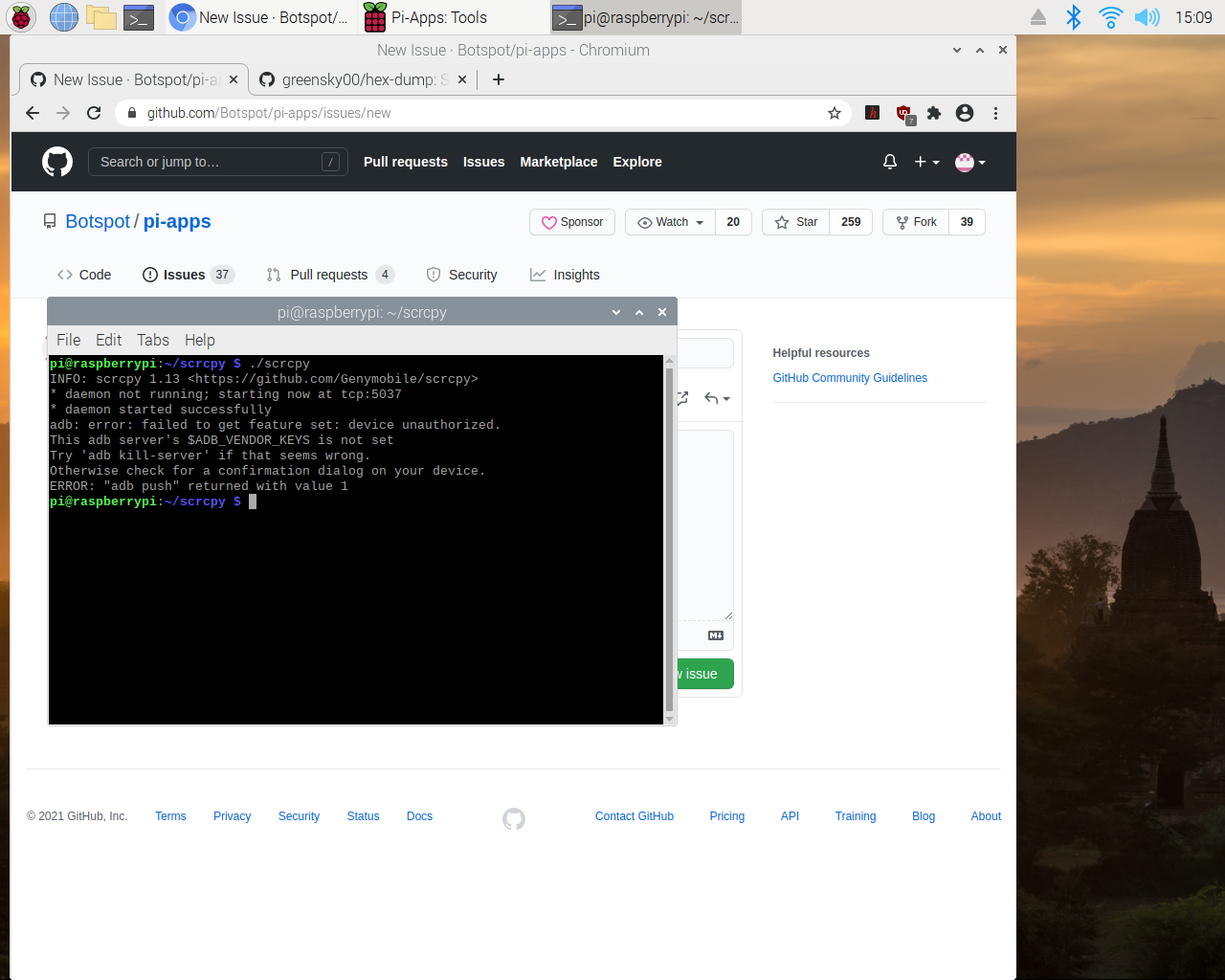Switch to the greensky00/hex-dump browser tab
Screen dimensions: 1225x980
point(362,80)
